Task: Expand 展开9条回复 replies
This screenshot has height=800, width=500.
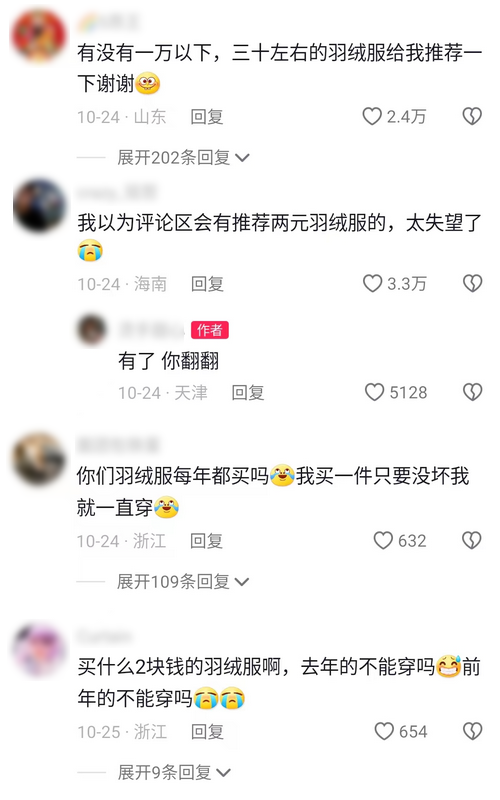Action: [174, 772]
